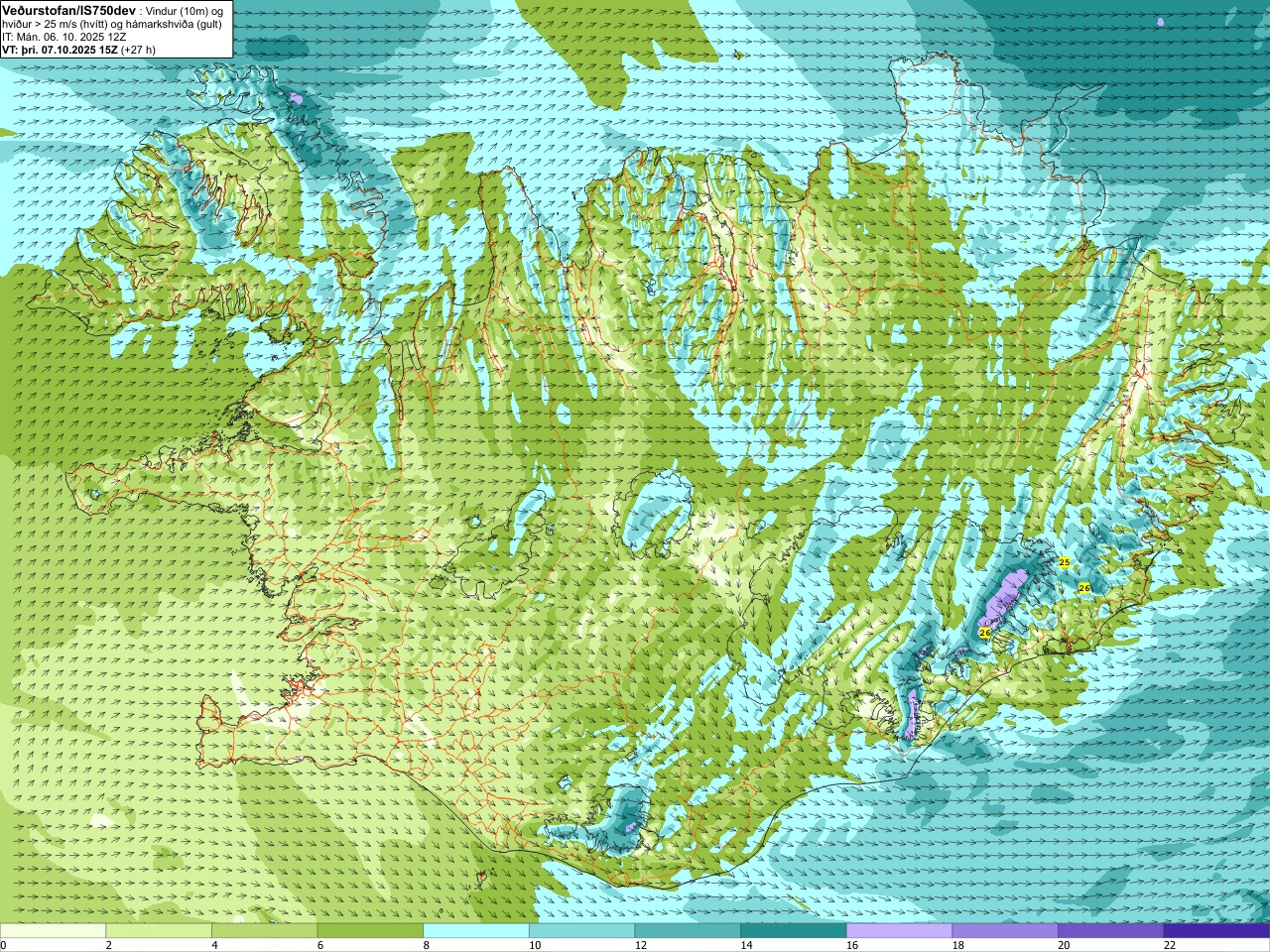Pick the 10–12 m/s light teal swatch

[x=581, y=931]
